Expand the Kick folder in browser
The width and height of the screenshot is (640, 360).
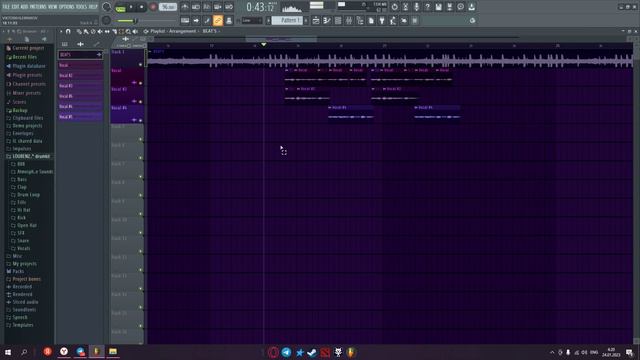[19, 218]
